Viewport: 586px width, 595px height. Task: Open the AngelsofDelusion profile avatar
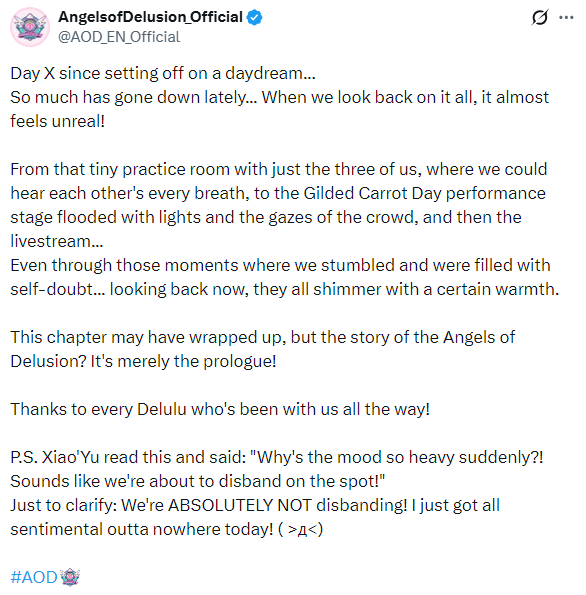click(30, 27)
